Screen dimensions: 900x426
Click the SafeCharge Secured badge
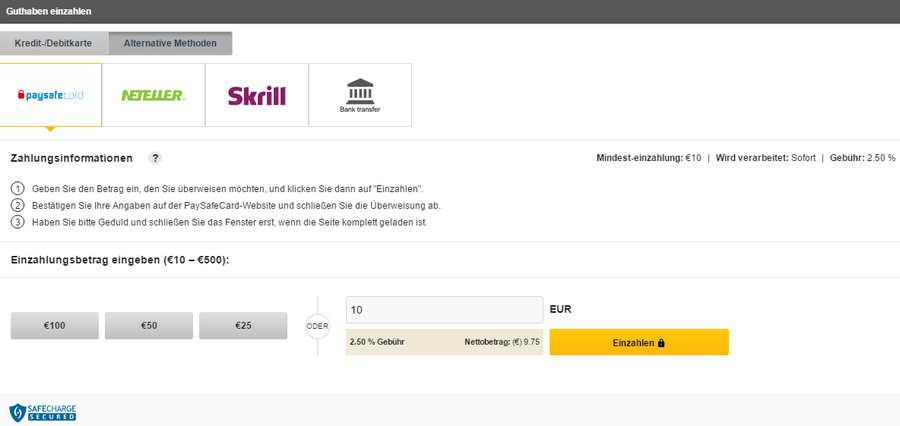[x=43, y=412]
